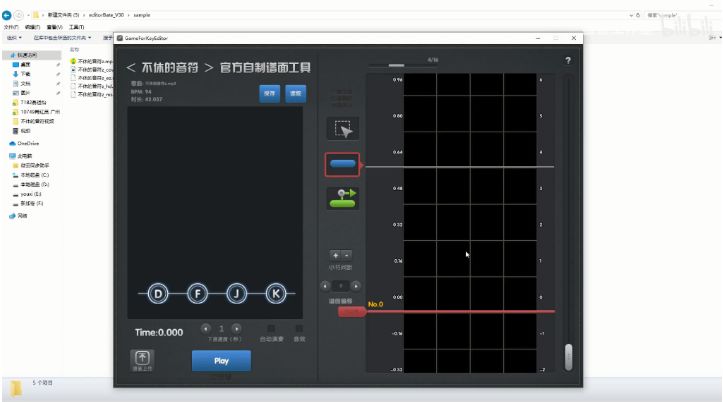The image size is (723, 402).
Task: Click the Back arrow in File Explorer
Action: click(6, 15)
